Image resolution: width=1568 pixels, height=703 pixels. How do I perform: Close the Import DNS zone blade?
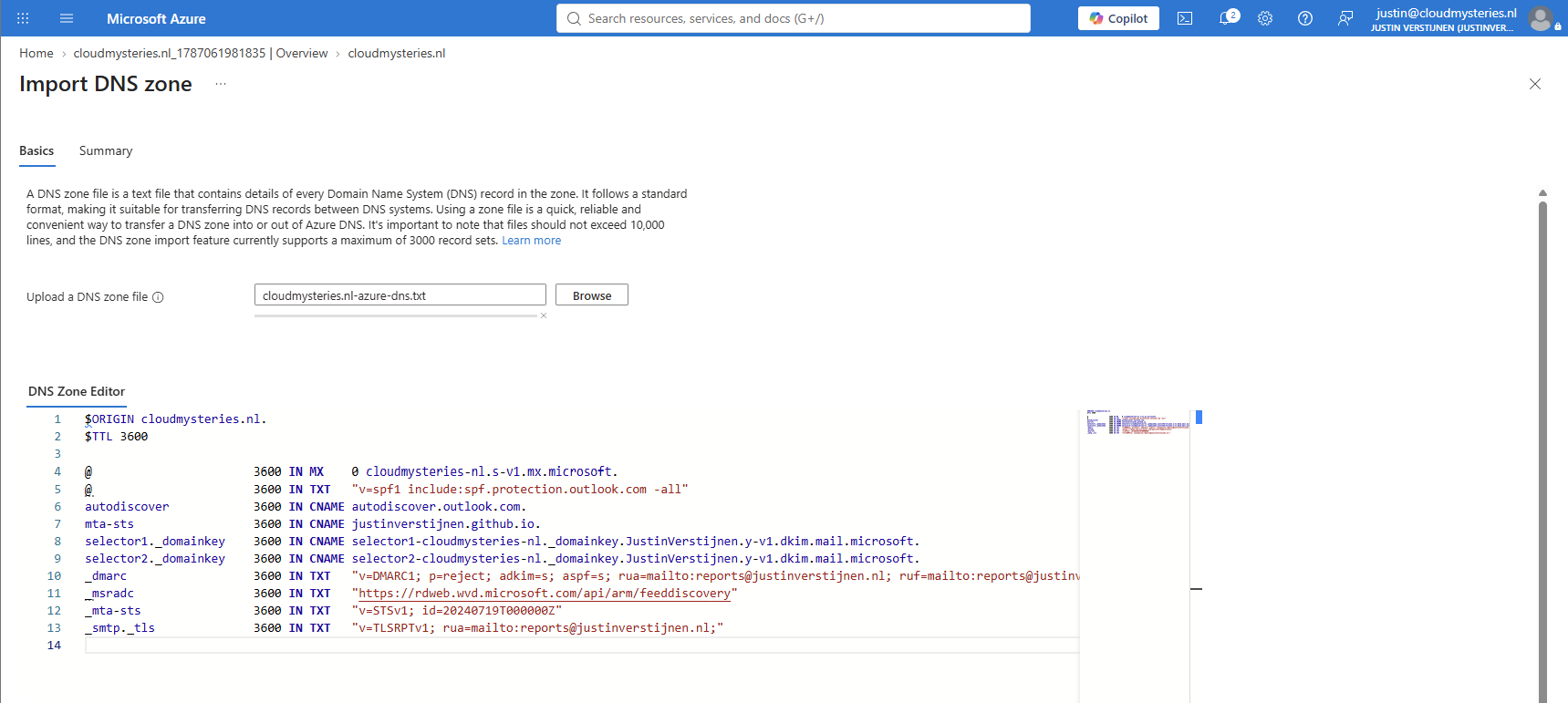(1535, 84)
